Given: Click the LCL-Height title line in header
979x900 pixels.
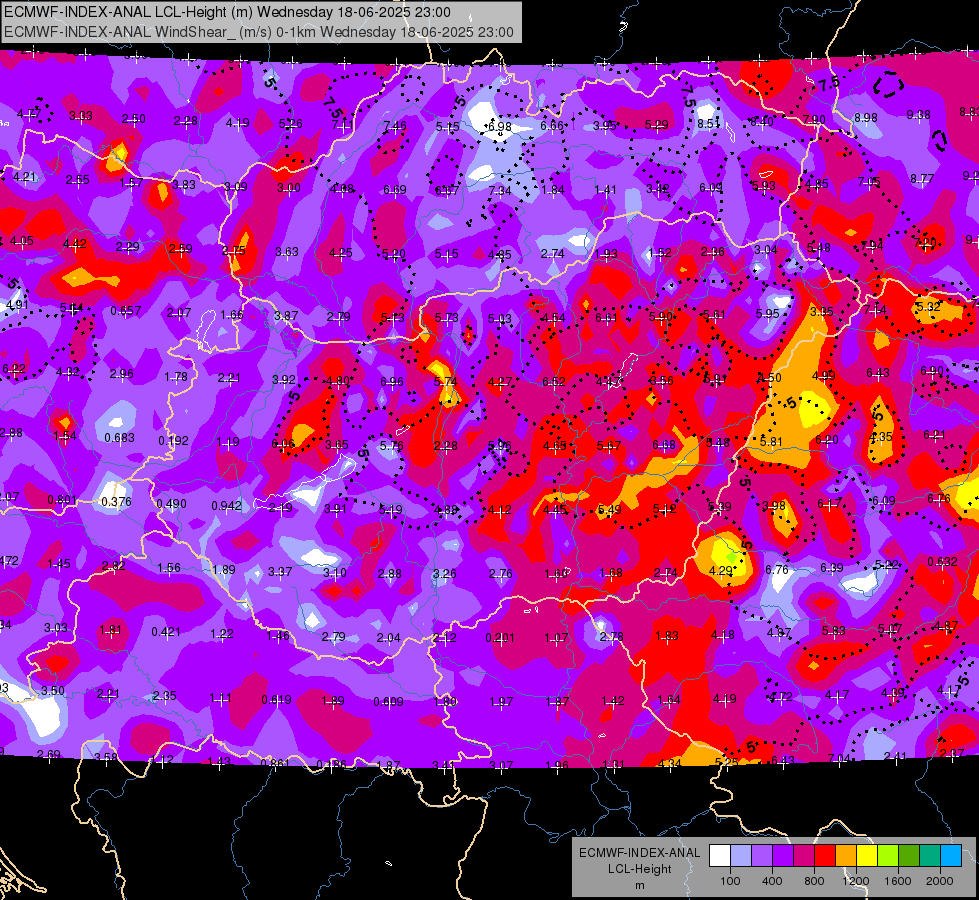Looking at the screenshot, I should pos(227,12).
